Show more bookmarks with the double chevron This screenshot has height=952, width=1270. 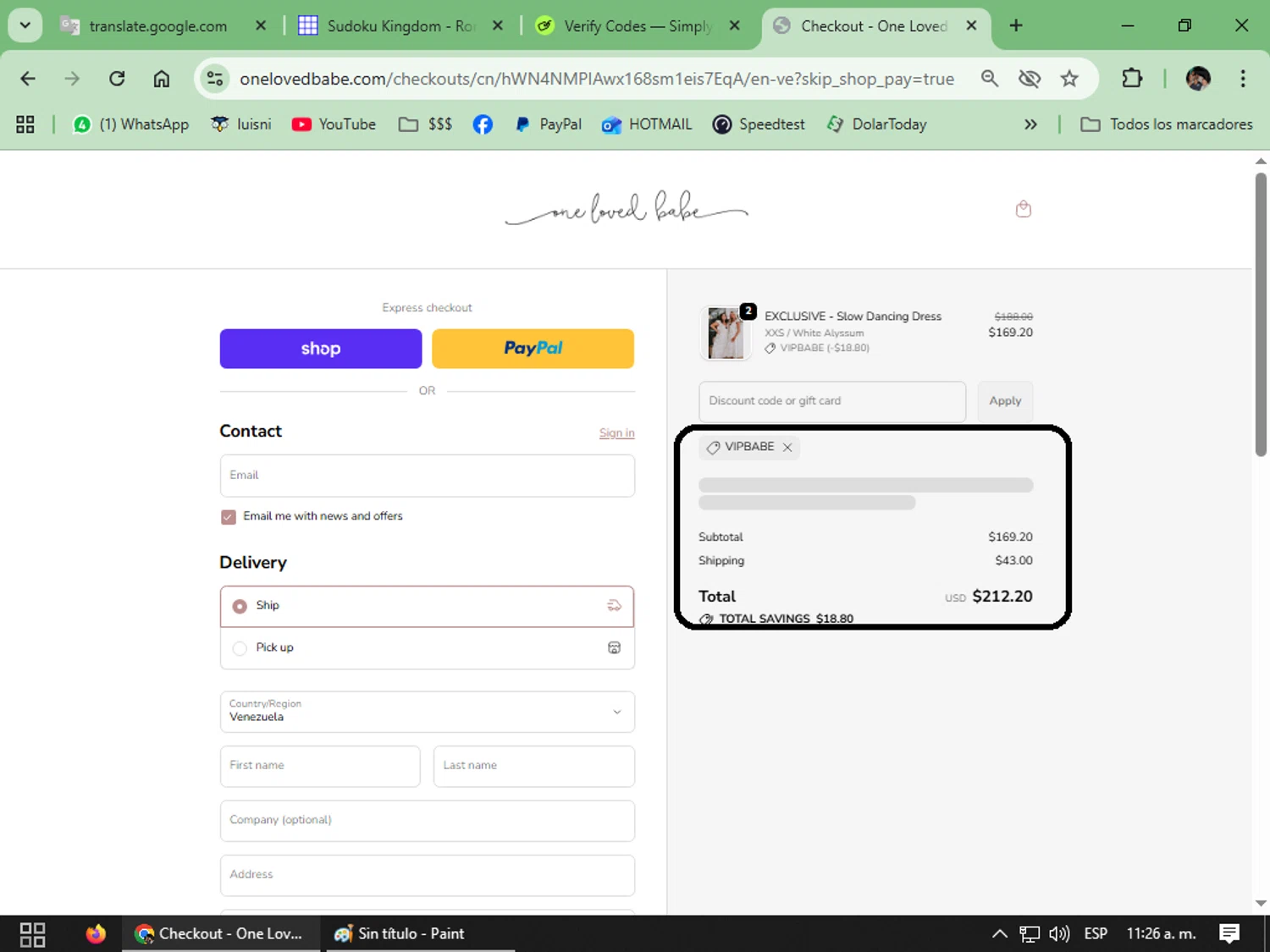pyautogui.click(x=1030, y=124)
